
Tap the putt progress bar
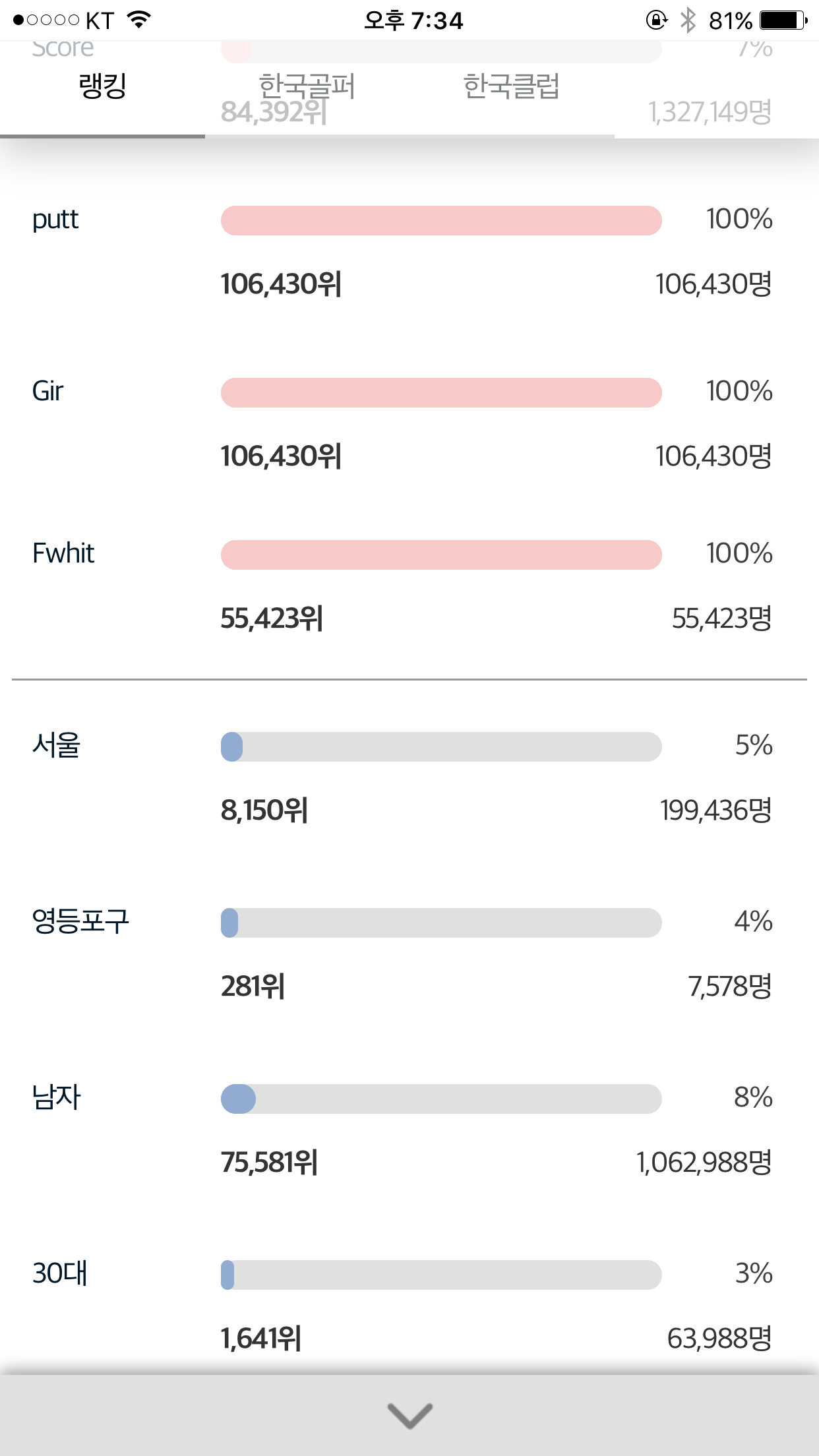440,220
